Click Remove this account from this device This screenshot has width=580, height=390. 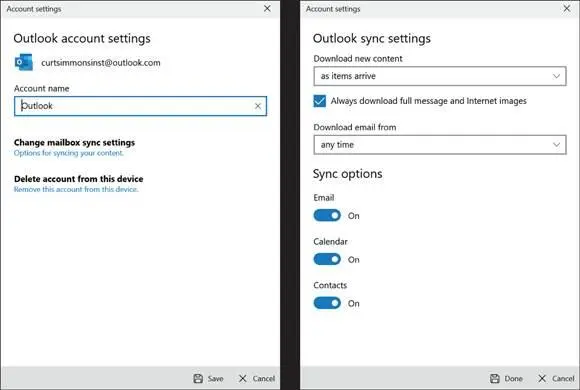point(76,189)
